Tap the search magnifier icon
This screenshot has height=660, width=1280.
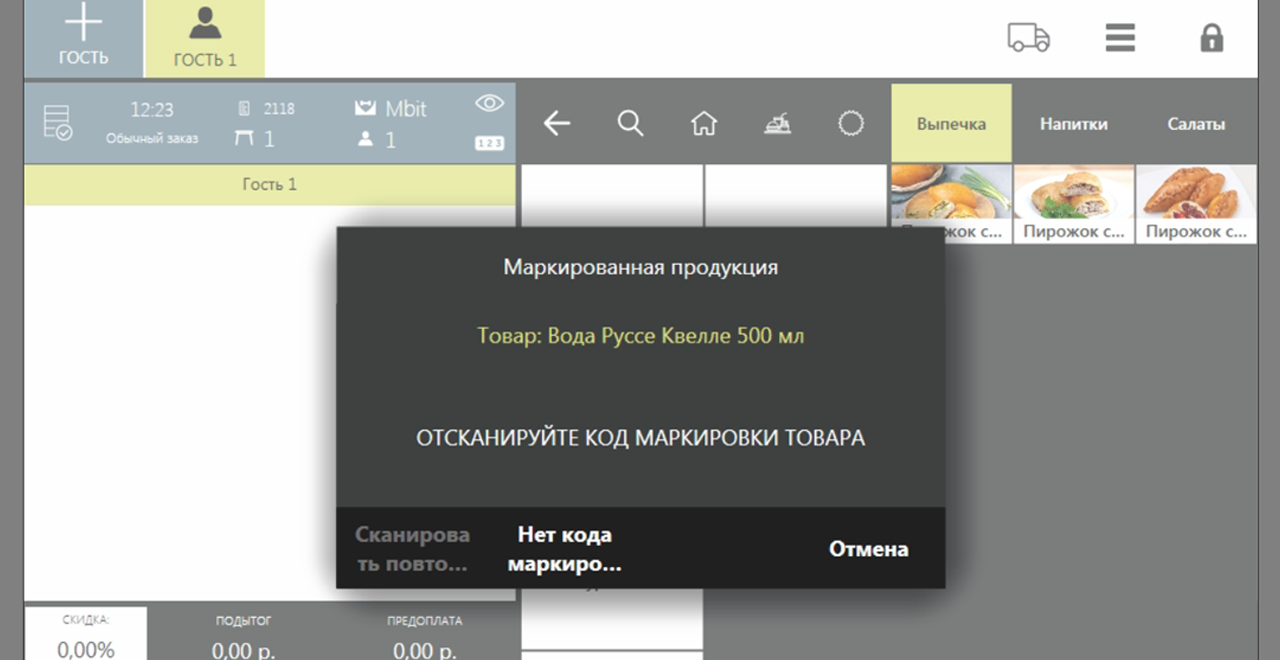coord(630,123)
